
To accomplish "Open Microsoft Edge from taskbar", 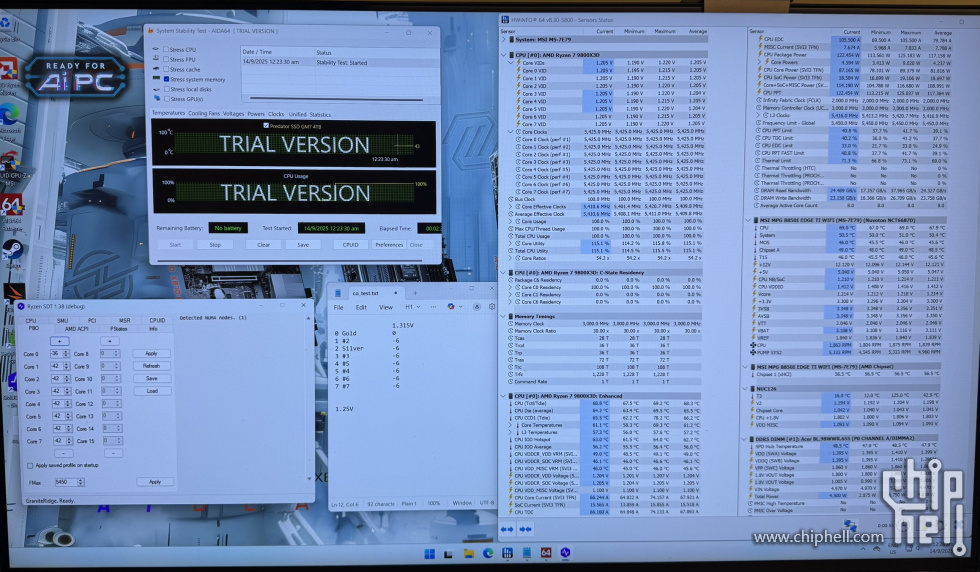I will (x=488, y=553).
